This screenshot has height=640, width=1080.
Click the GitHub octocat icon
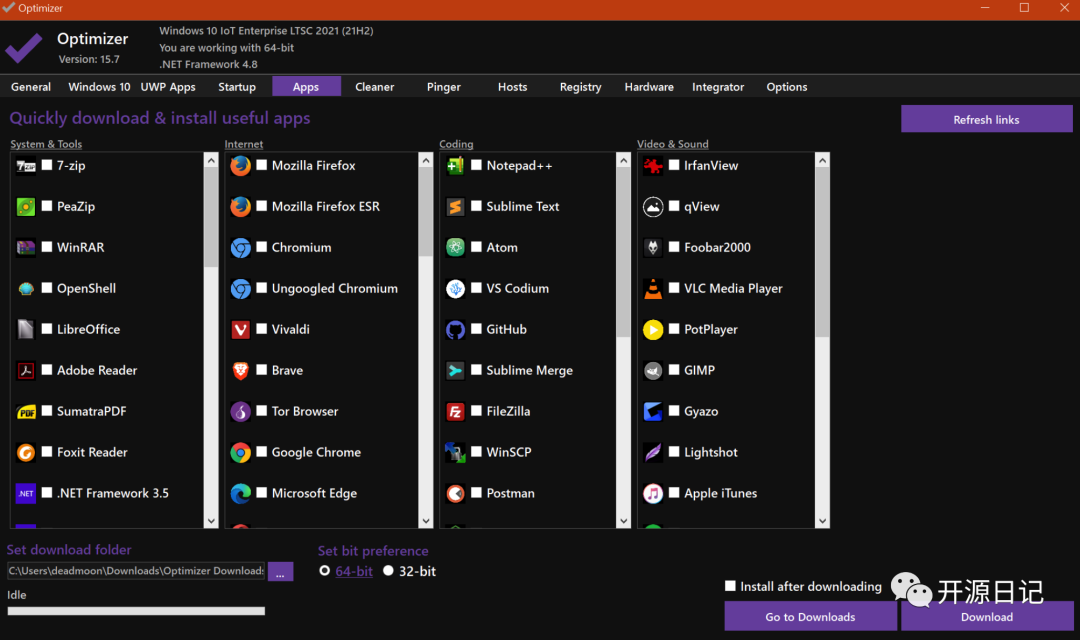[455, 329]
